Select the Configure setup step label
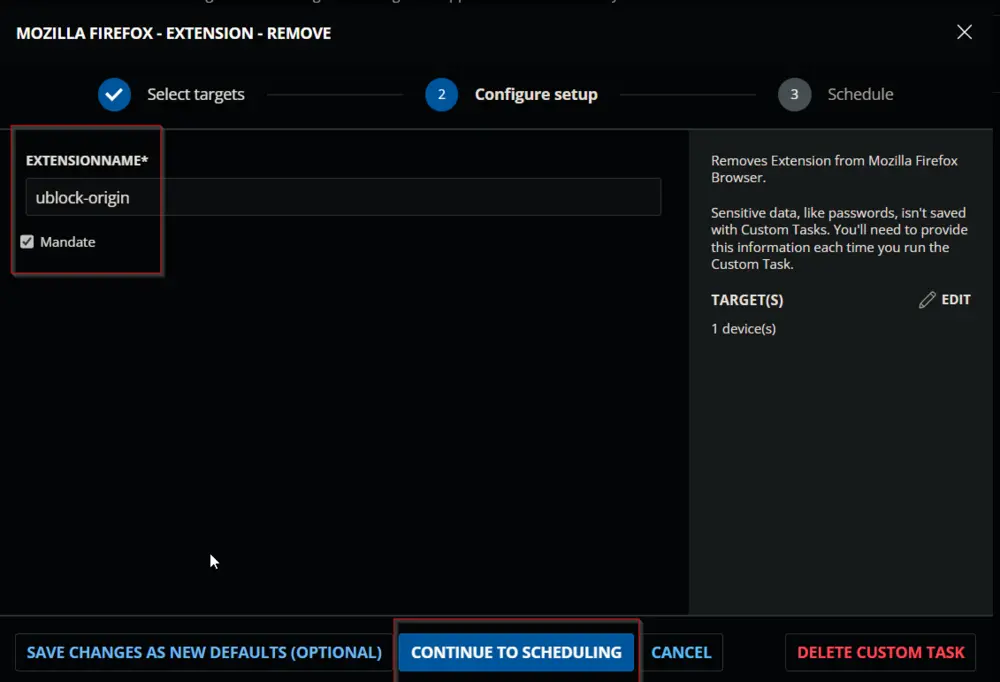Image resolution: width=1000 pixels, height=682 pixels. 536,94
